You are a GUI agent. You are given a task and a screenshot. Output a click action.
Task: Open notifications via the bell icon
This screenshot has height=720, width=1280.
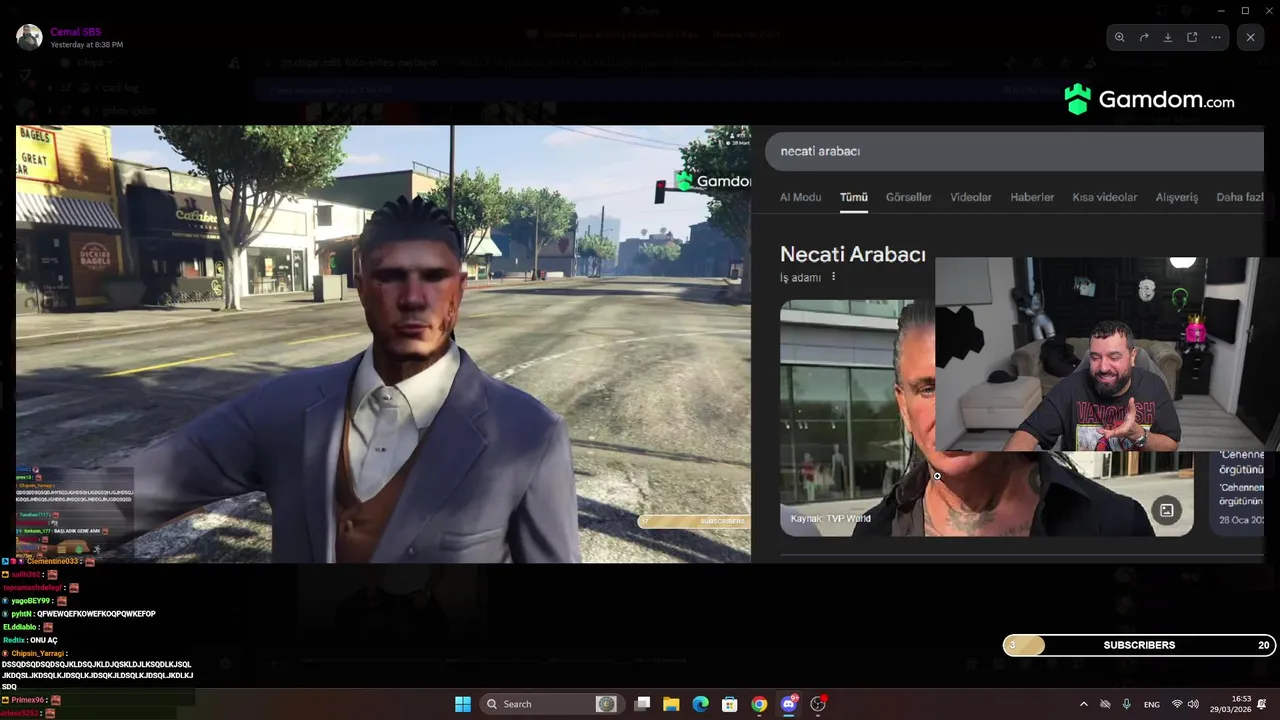click(1262, 704)
